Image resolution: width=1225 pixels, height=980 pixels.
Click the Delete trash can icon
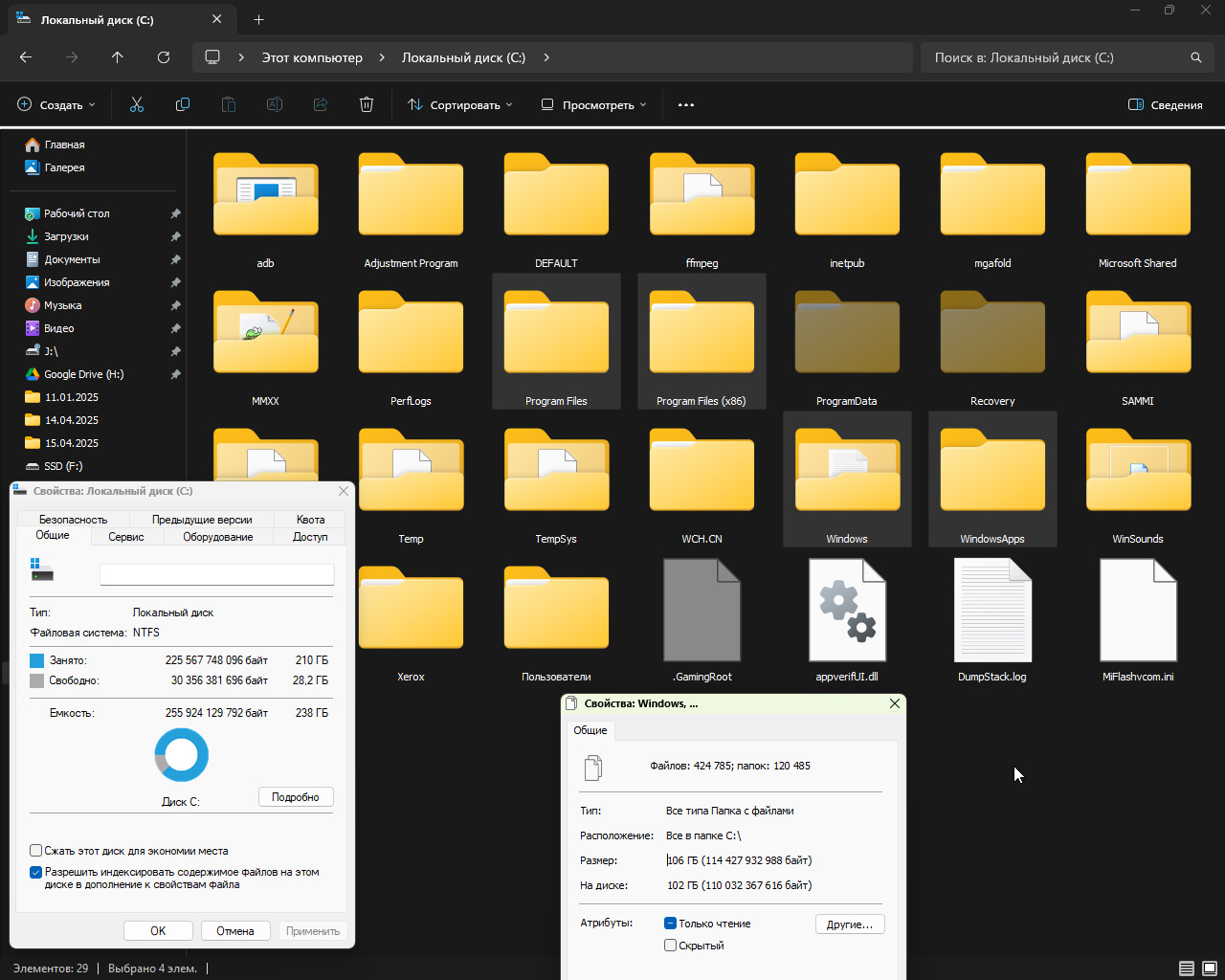(x=367, y=105)
